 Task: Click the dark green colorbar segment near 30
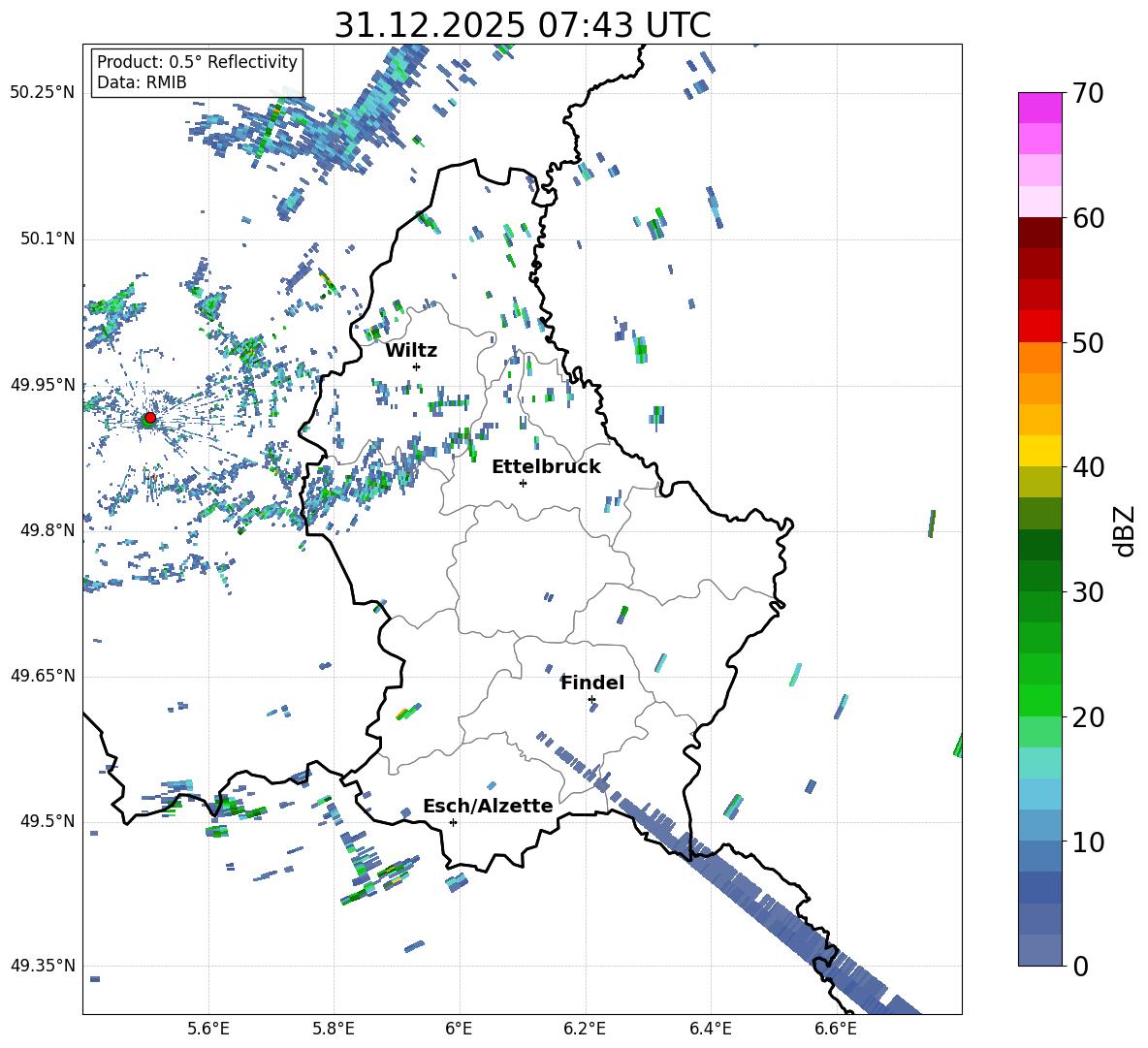point(1039,576)
